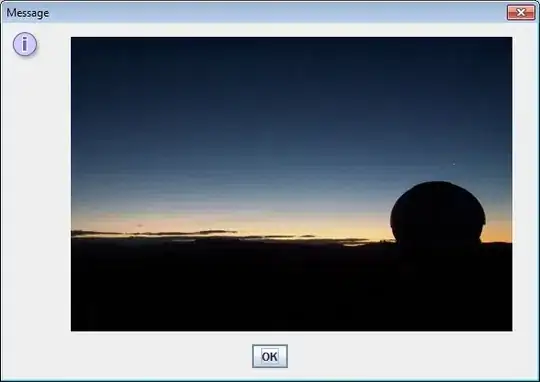Click the blue information icon

coord(25,44)
